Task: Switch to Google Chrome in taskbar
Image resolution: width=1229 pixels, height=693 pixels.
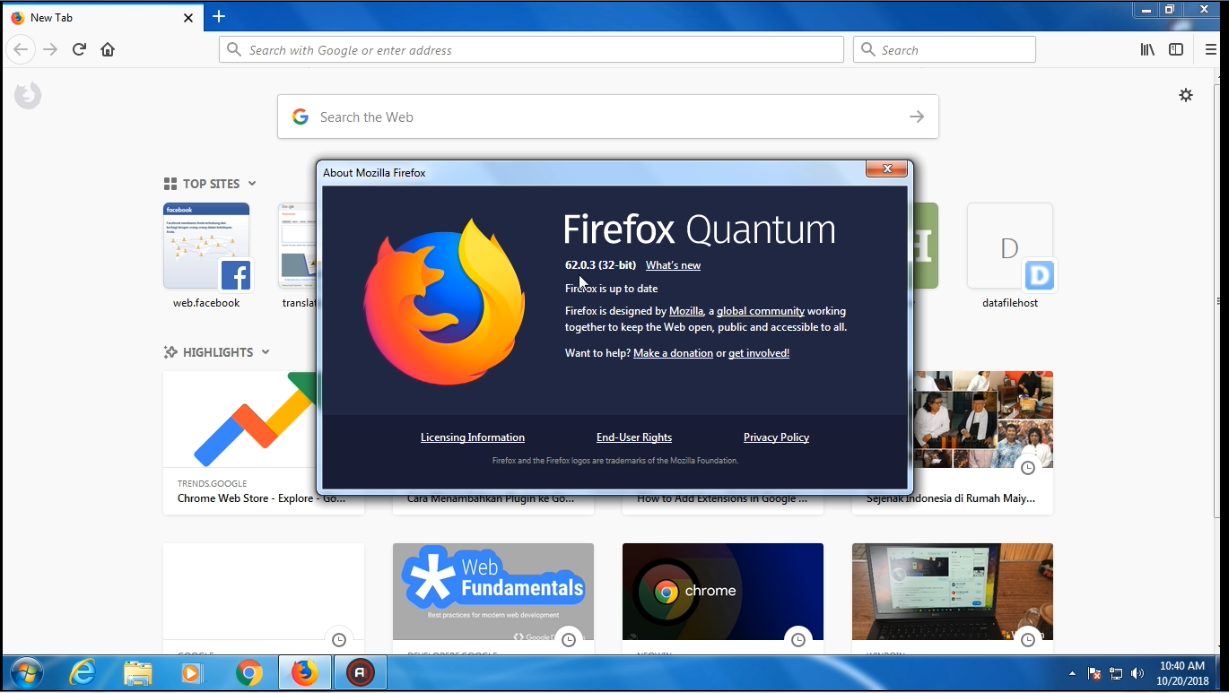Action: click(x=249, y=673)
